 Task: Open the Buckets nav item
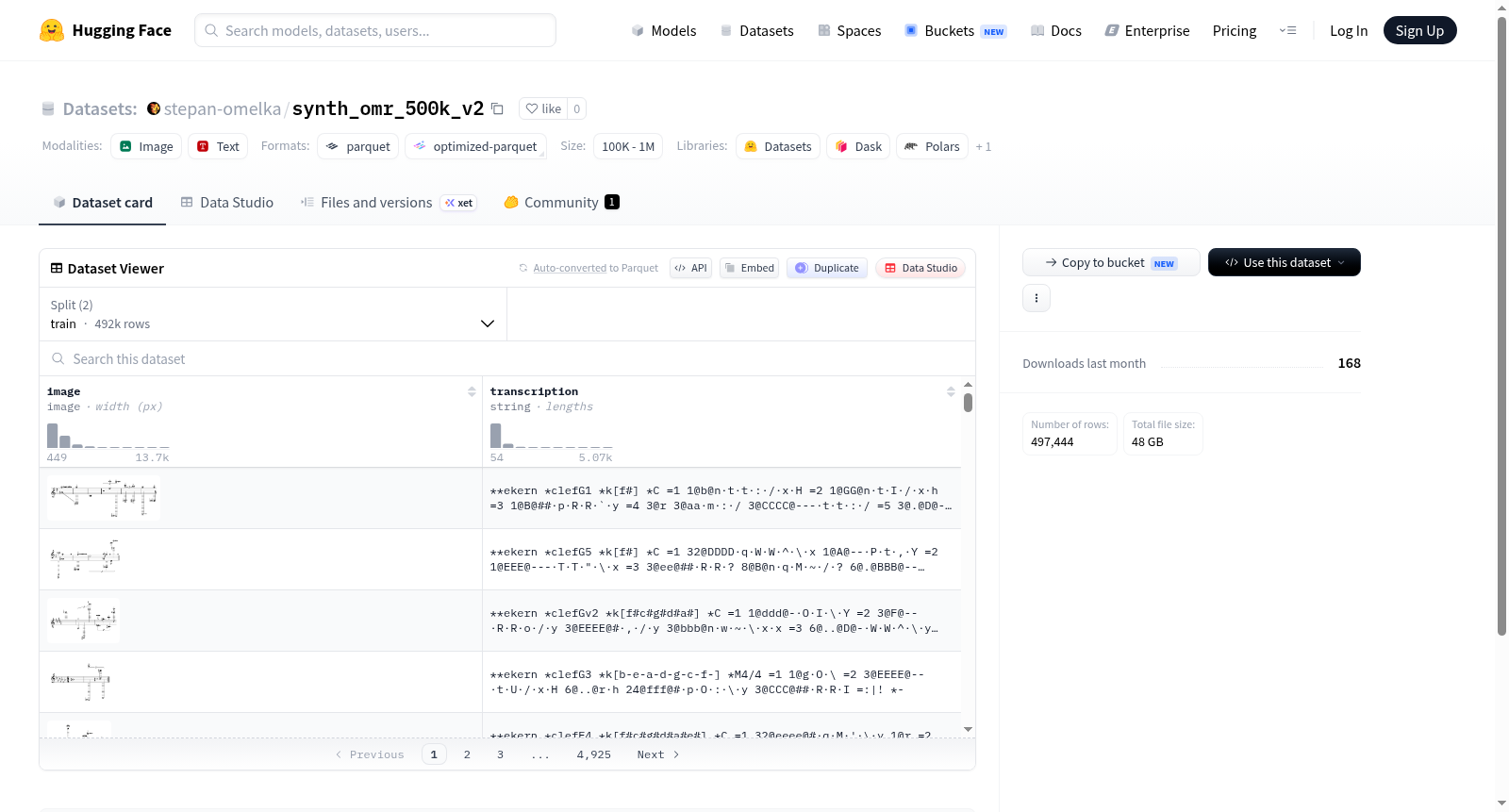click(x=955, y=30)
